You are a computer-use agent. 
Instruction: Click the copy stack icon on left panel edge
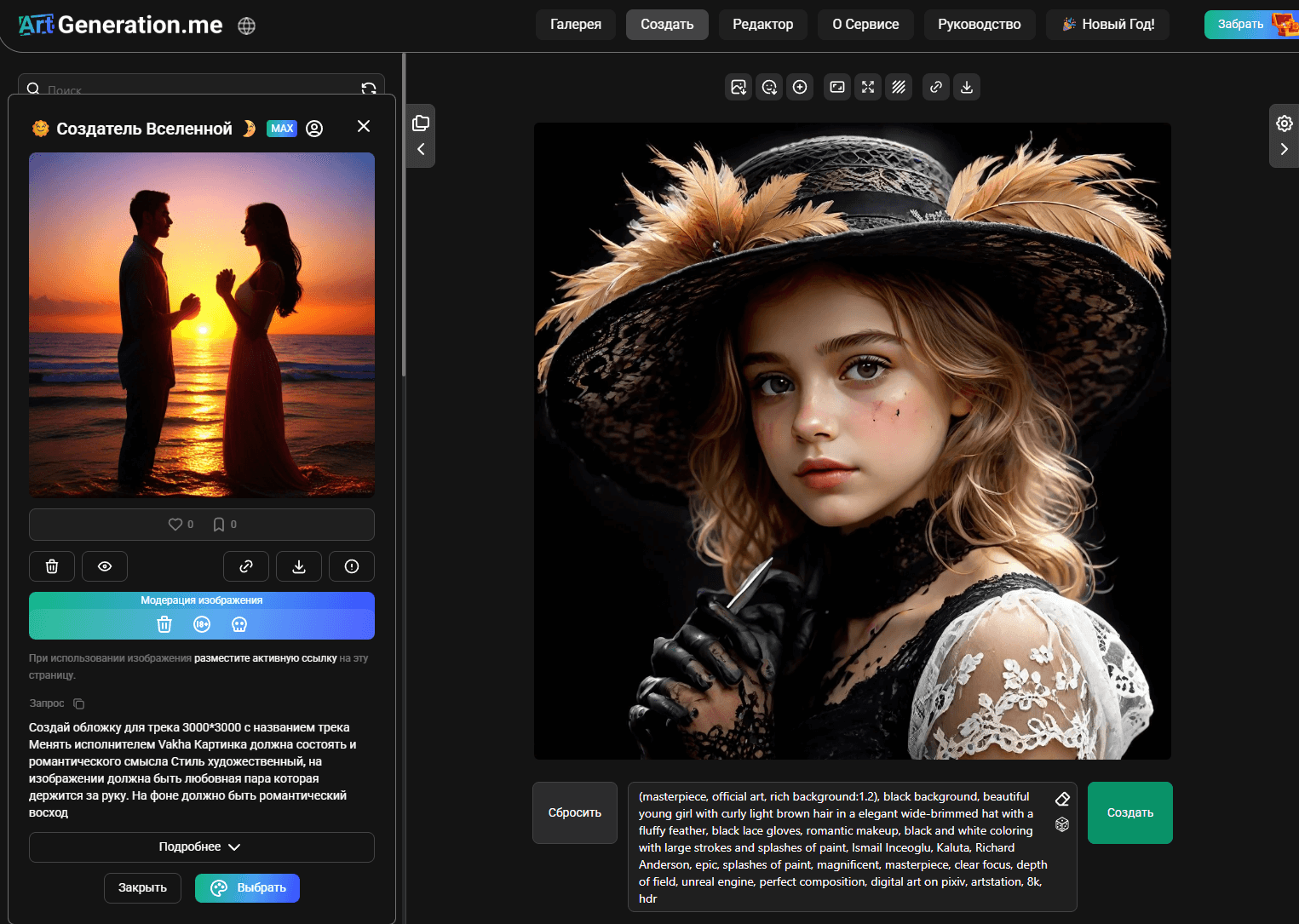[421, 123]
